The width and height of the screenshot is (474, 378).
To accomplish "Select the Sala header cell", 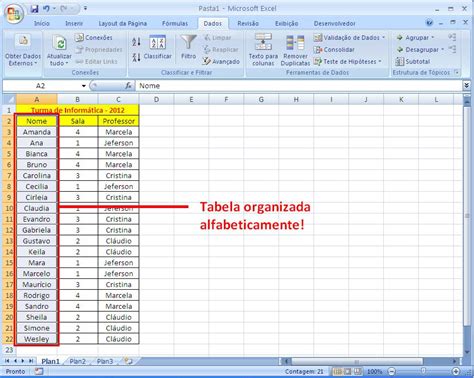I will pos(78,121).
